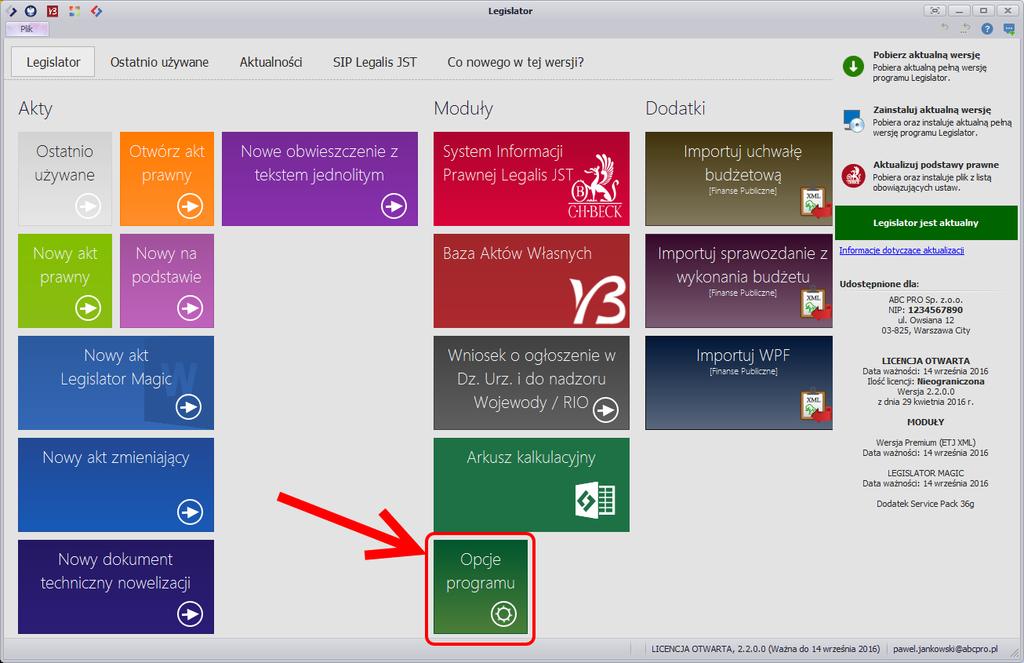Open Informacje dotyczące aktualizacji link

point(901,250)
